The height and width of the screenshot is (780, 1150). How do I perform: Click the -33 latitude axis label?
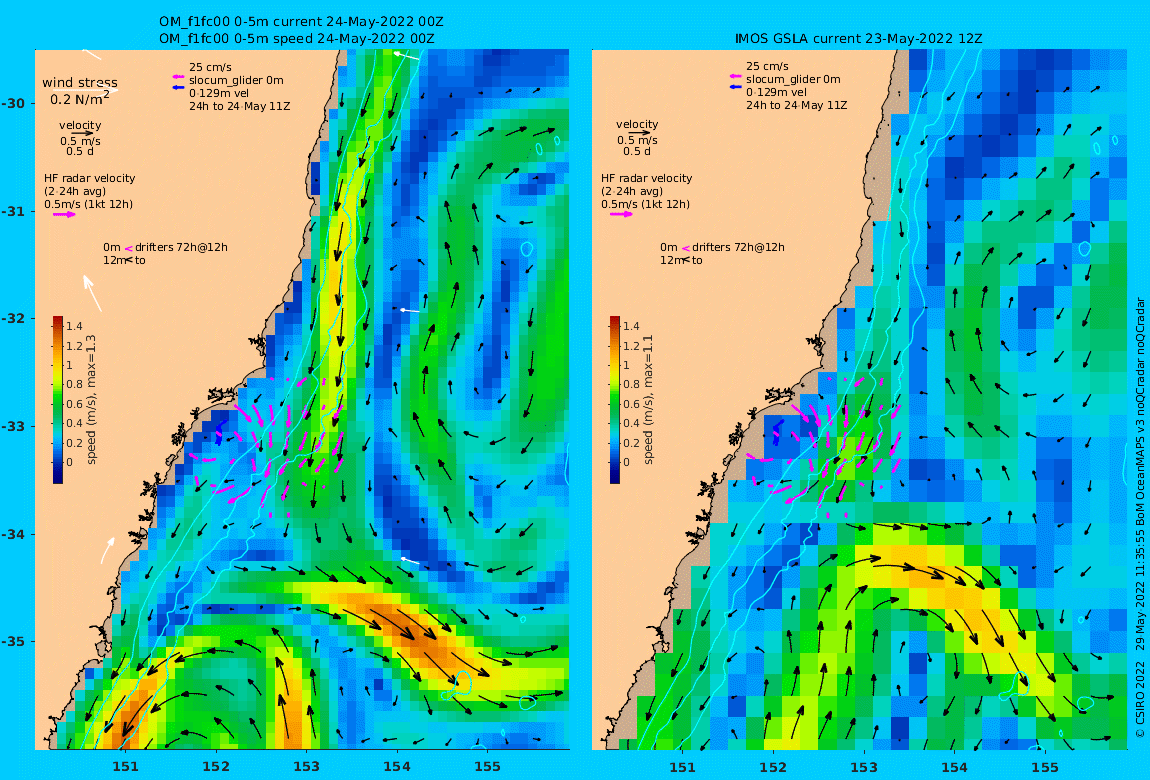tap(12, 427)
